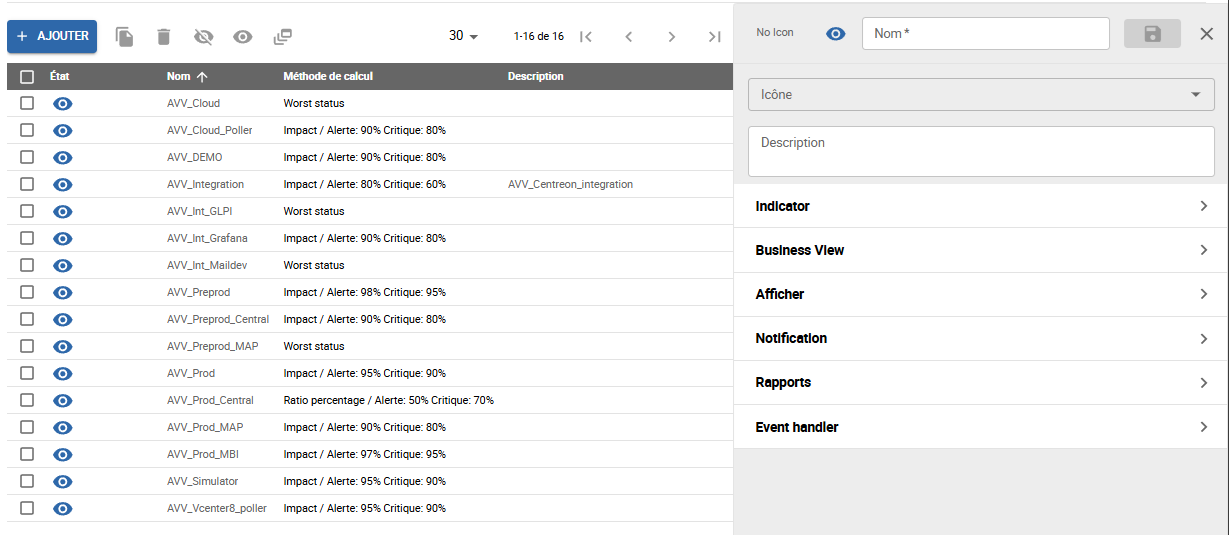Jump to last page arrow

(x=714, y=36)
